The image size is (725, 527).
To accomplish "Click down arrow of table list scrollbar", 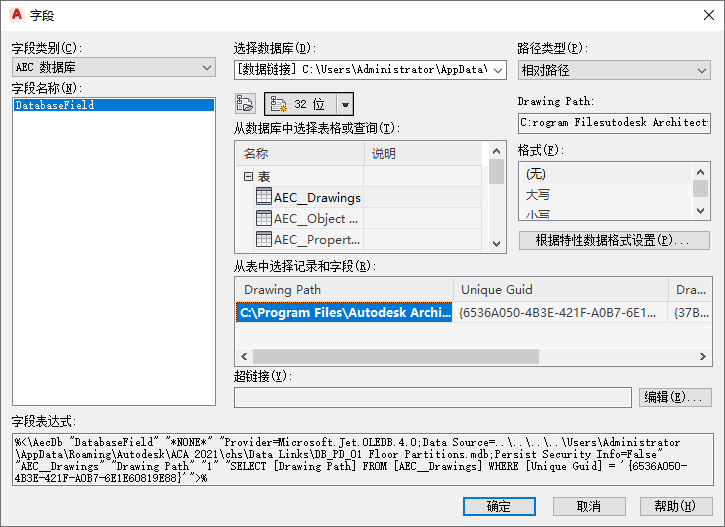I will 497,244.
